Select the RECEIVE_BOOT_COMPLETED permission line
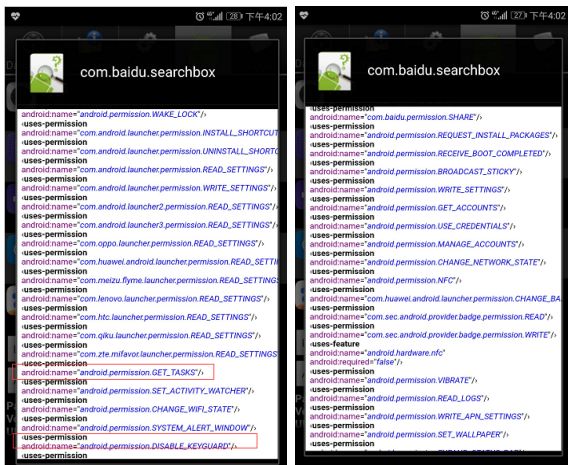 [430, 153]
